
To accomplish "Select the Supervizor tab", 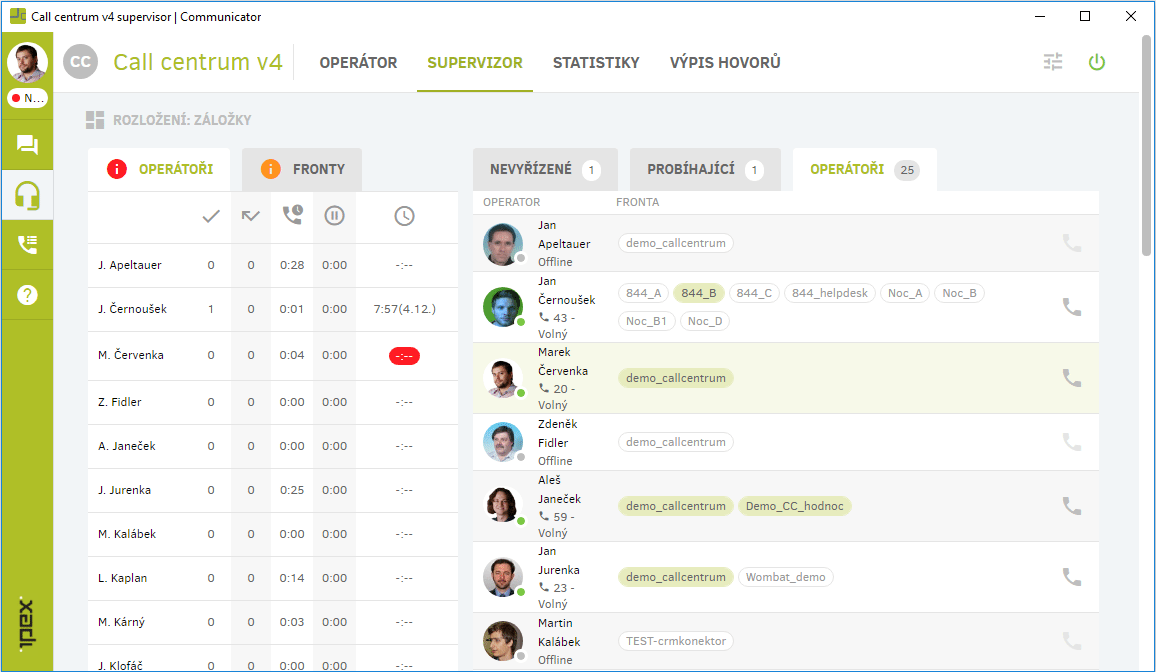I will click(x=475, y=63).
